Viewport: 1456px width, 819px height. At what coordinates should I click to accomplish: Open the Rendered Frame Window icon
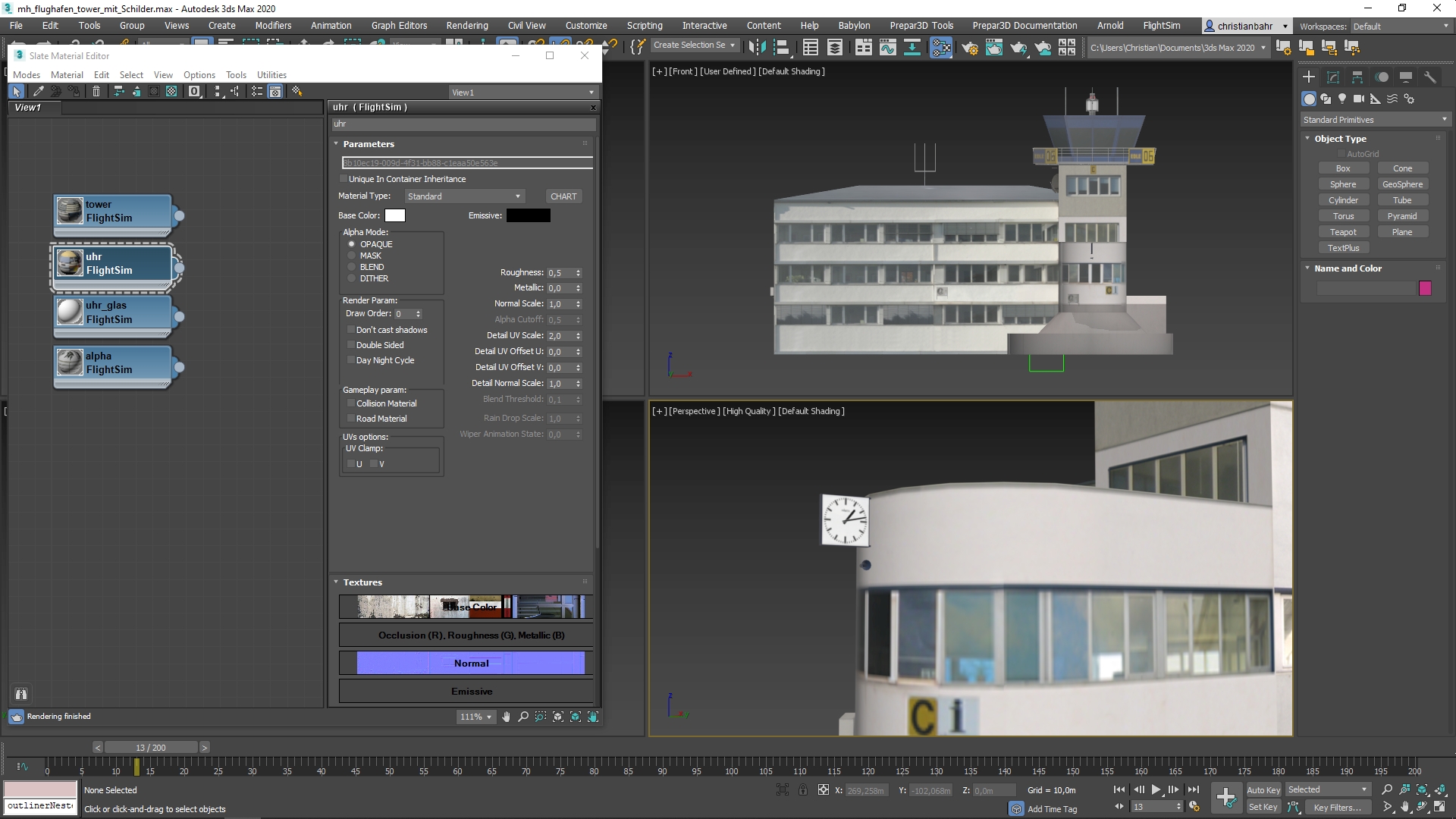coord(994,48)
